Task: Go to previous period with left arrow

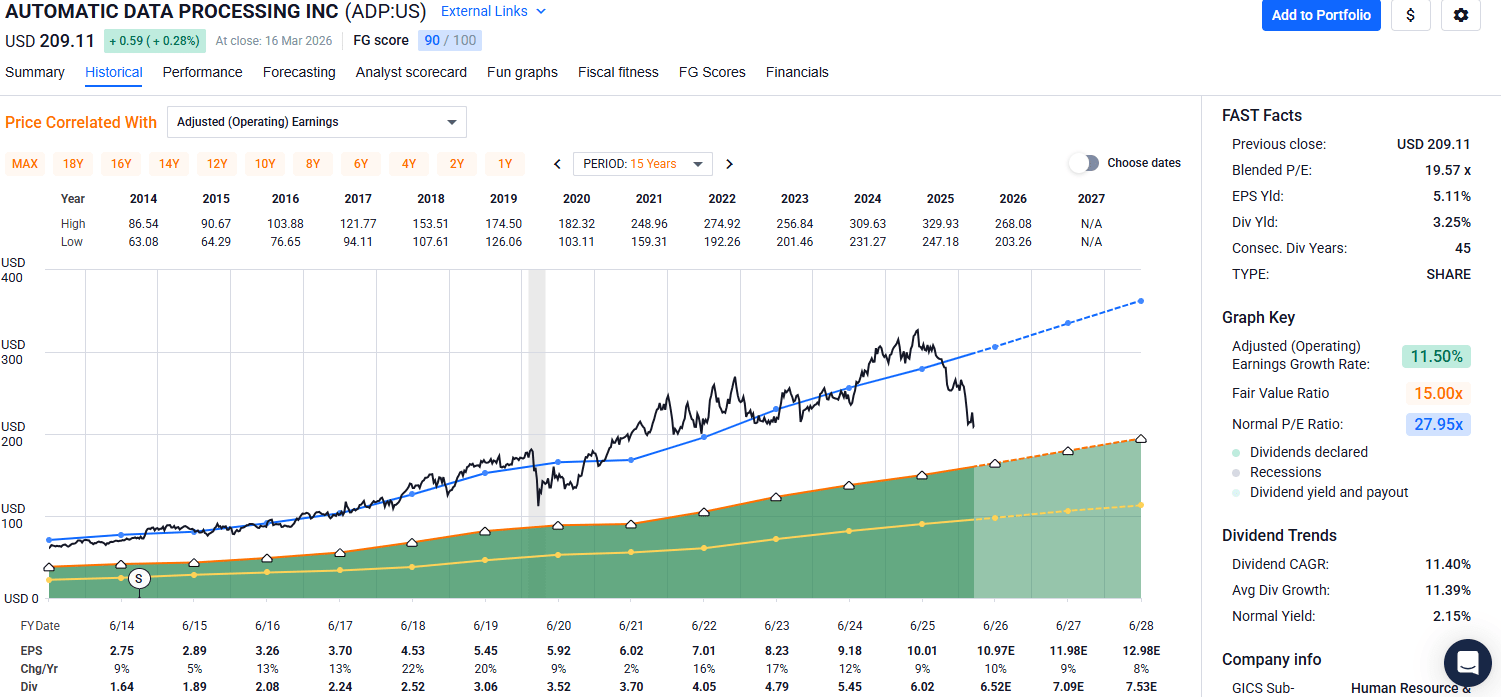Action: (x=558, y=164)
